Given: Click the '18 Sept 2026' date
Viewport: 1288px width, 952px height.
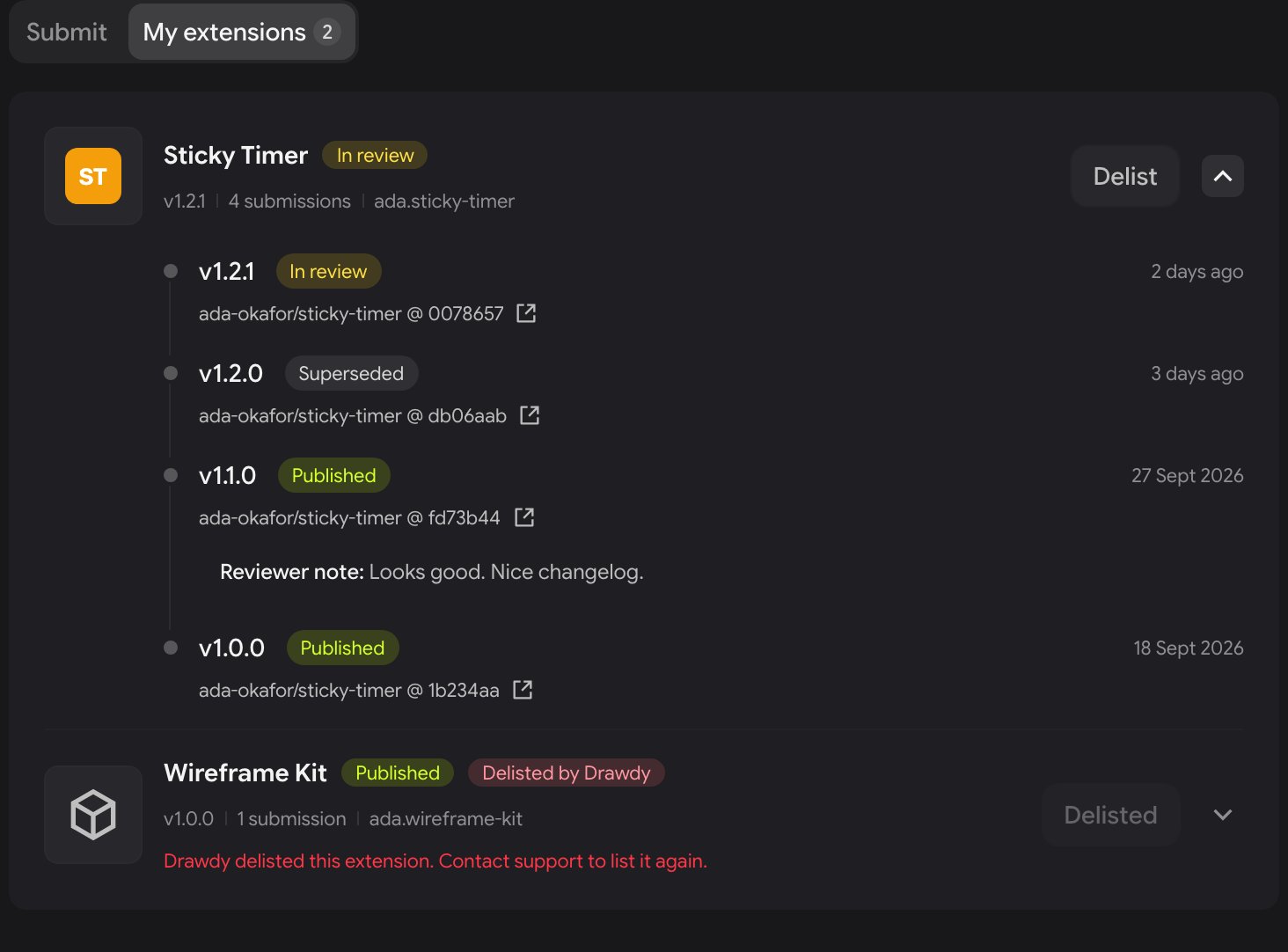Looking at the screenshot, I should 1189,648.
